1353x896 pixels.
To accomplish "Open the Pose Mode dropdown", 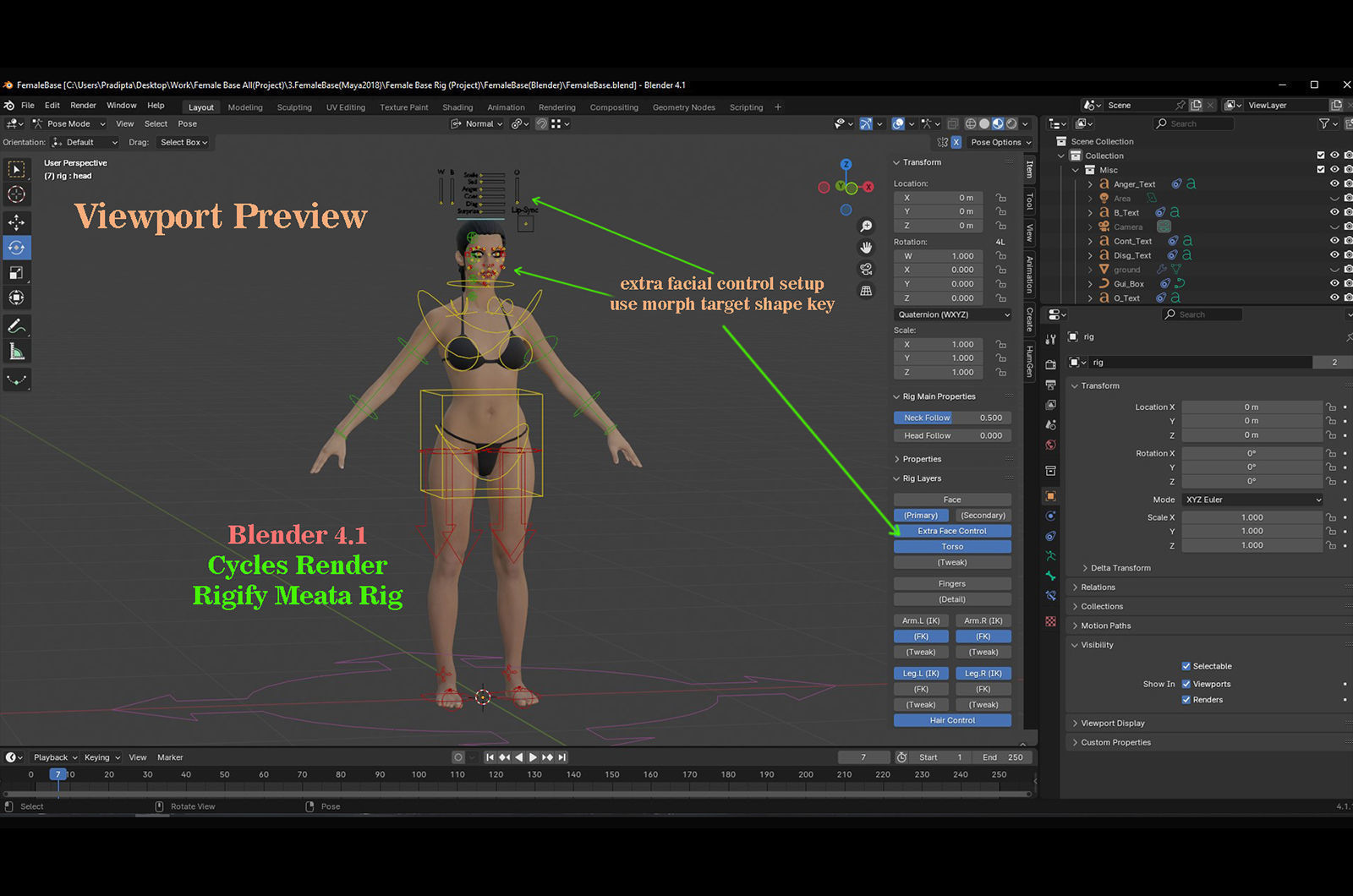I will coord(69,123).
